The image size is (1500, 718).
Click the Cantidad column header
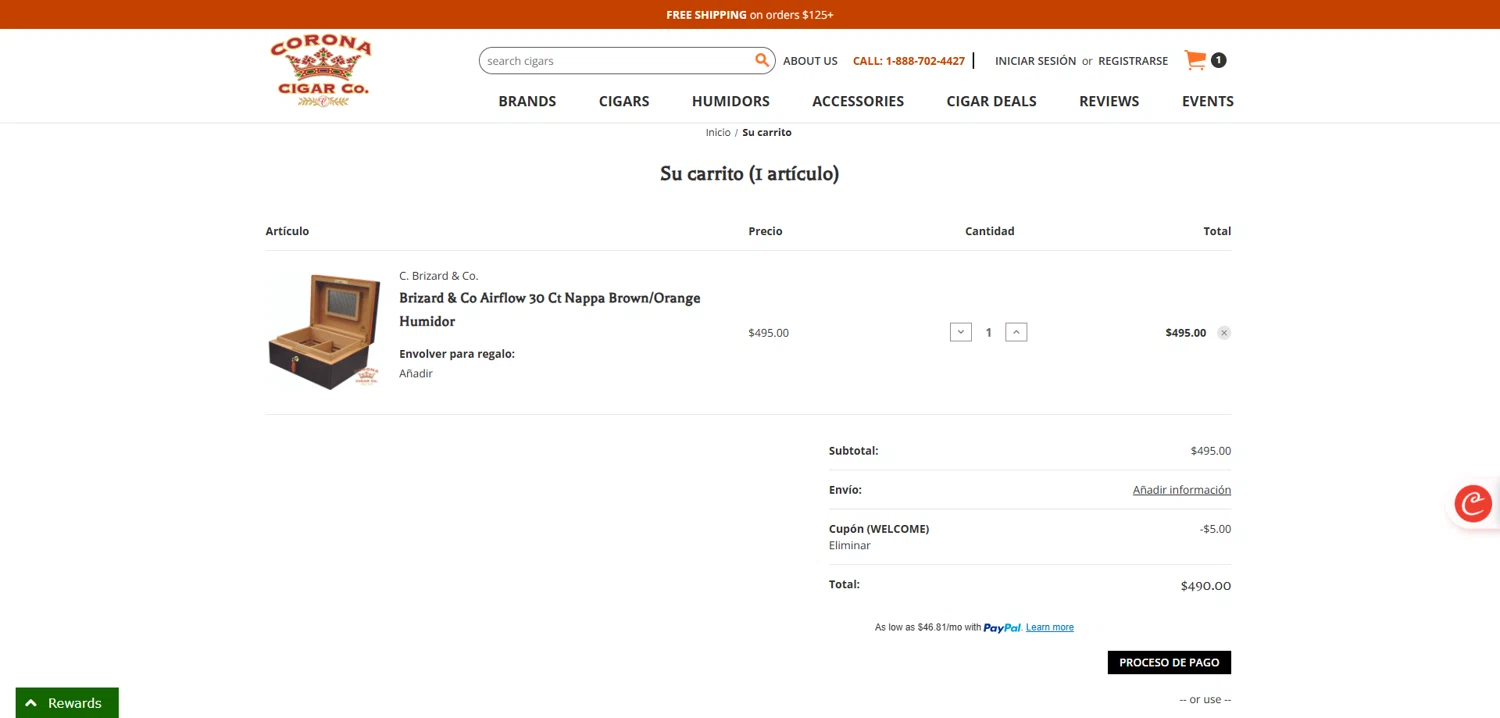(x=990, y=231)
